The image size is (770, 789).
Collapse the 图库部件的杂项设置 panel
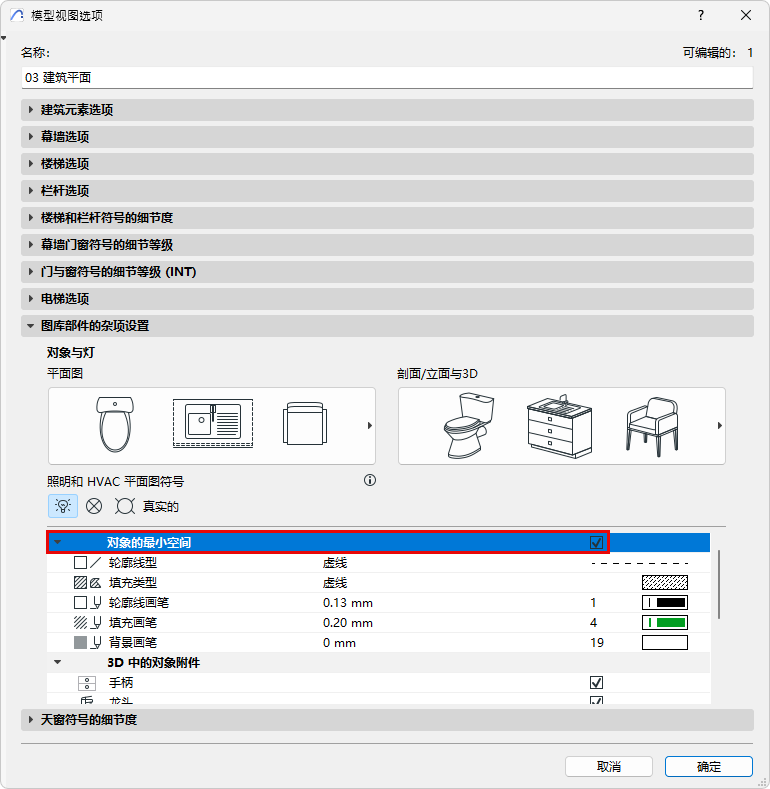click(x=387, y=326)
